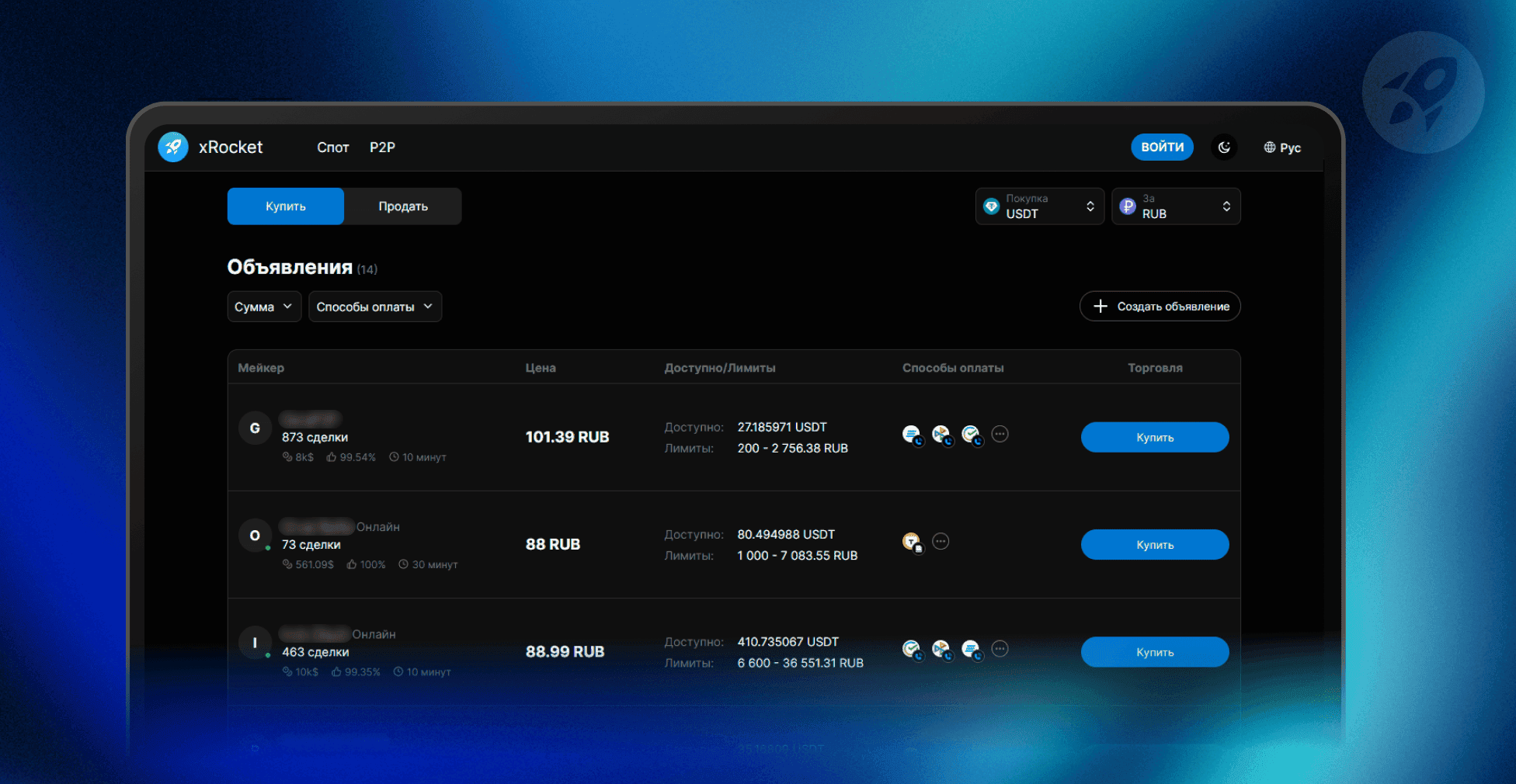Click the 410.735067 USDT available amount
Screen dimensions: 1516x784
pyautogui.click(x=788, y=641)
